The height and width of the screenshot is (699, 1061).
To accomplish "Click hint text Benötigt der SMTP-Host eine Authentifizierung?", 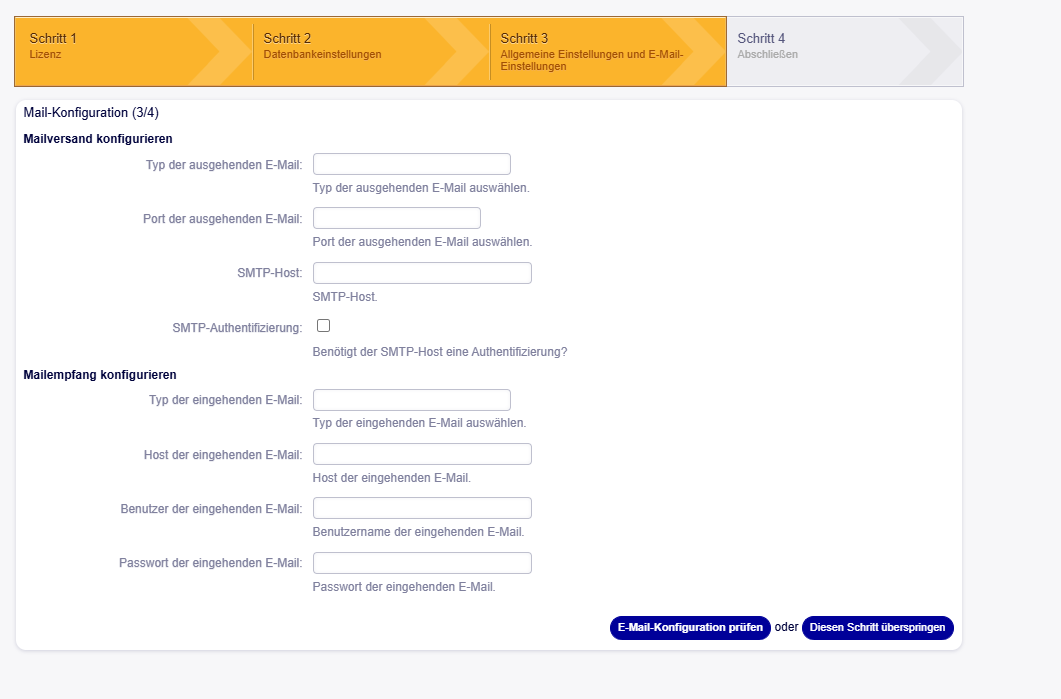I will click(x=440, y=352).
